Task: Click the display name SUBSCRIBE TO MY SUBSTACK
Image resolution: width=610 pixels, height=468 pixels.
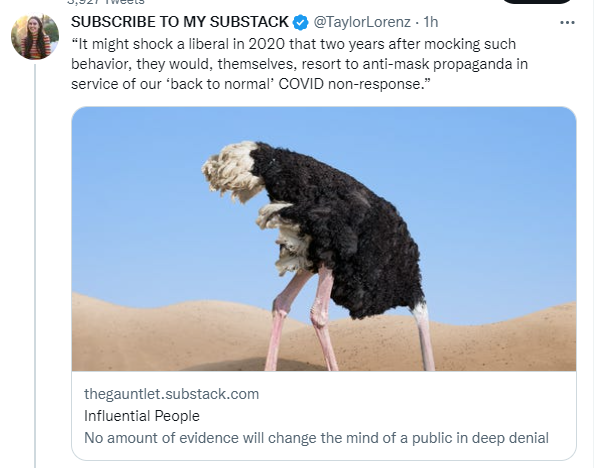Action: tap(179, 22)
